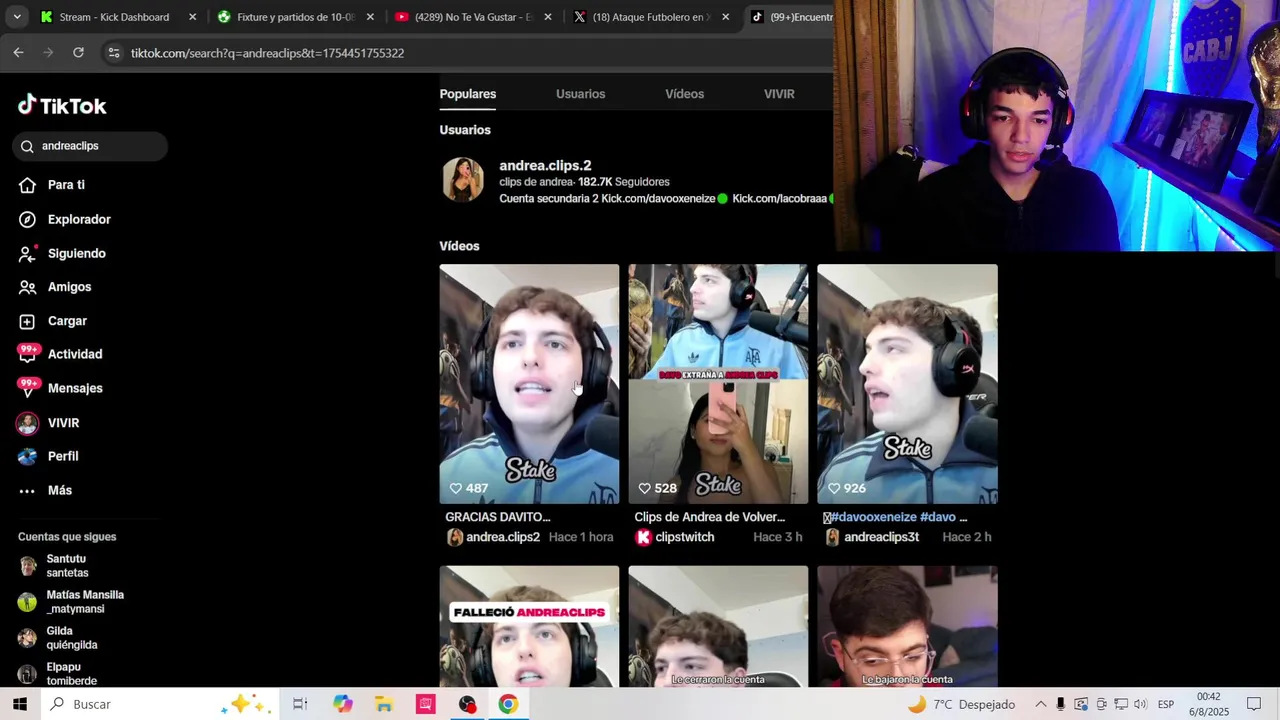Click the tiktok.com URL address bar

point(267,53)
